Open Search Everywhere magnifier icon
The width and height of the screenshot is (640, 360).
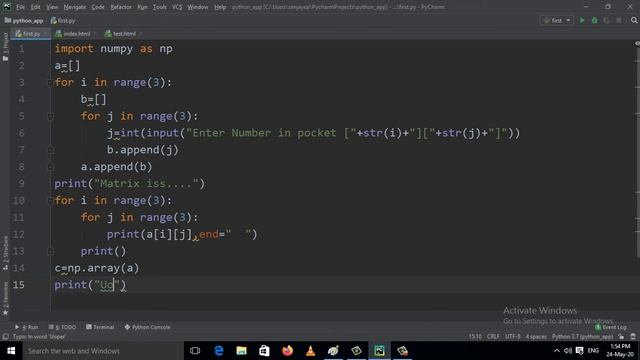point(634,20)
